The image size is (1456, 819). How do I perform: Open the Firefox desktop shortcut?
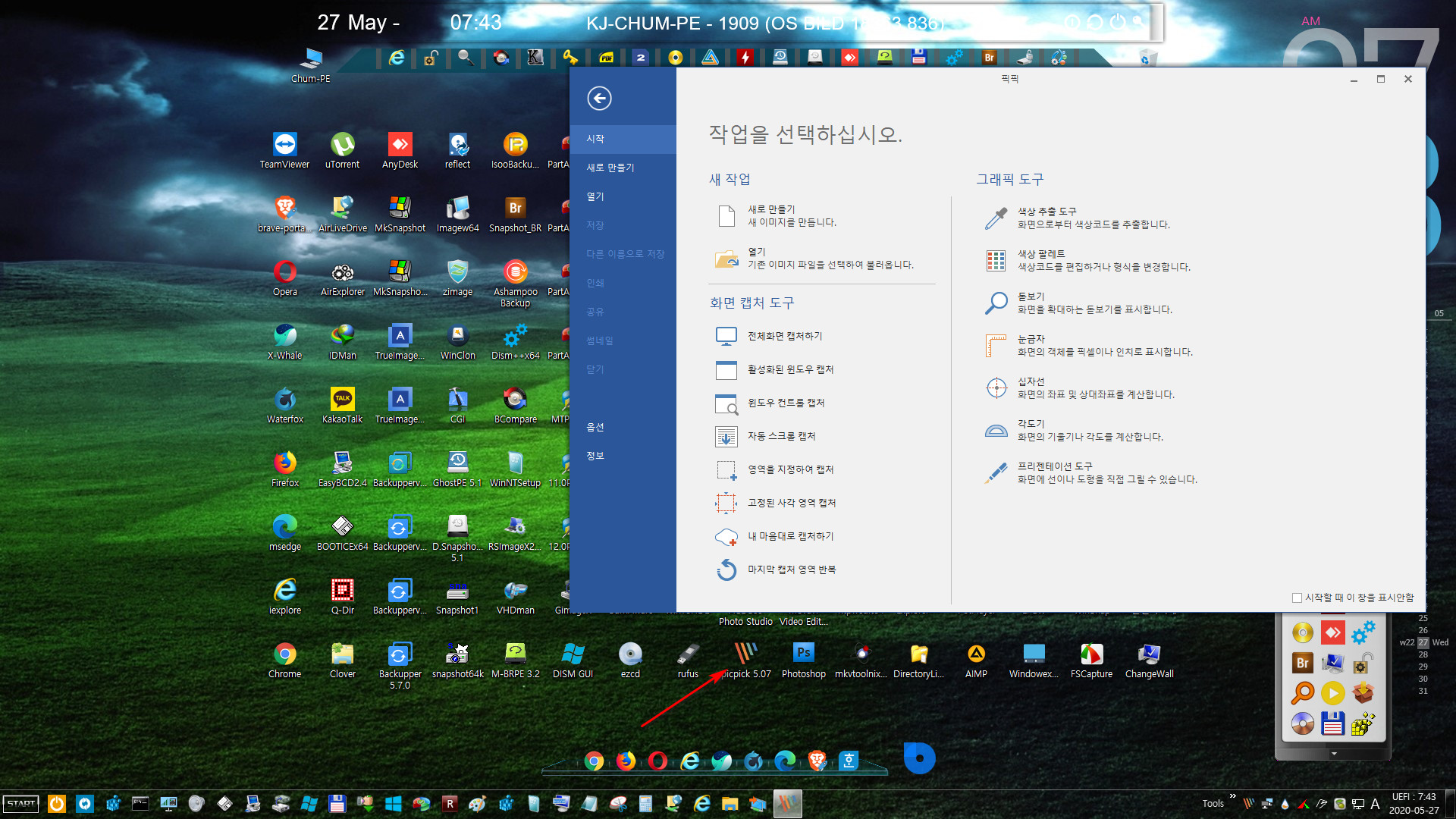point(284,469)
